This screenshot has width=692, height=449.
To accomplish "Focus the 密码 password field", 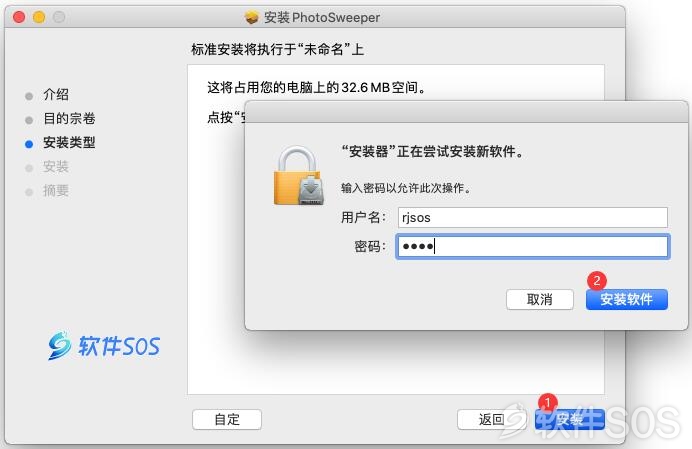I will coord(533,246).
